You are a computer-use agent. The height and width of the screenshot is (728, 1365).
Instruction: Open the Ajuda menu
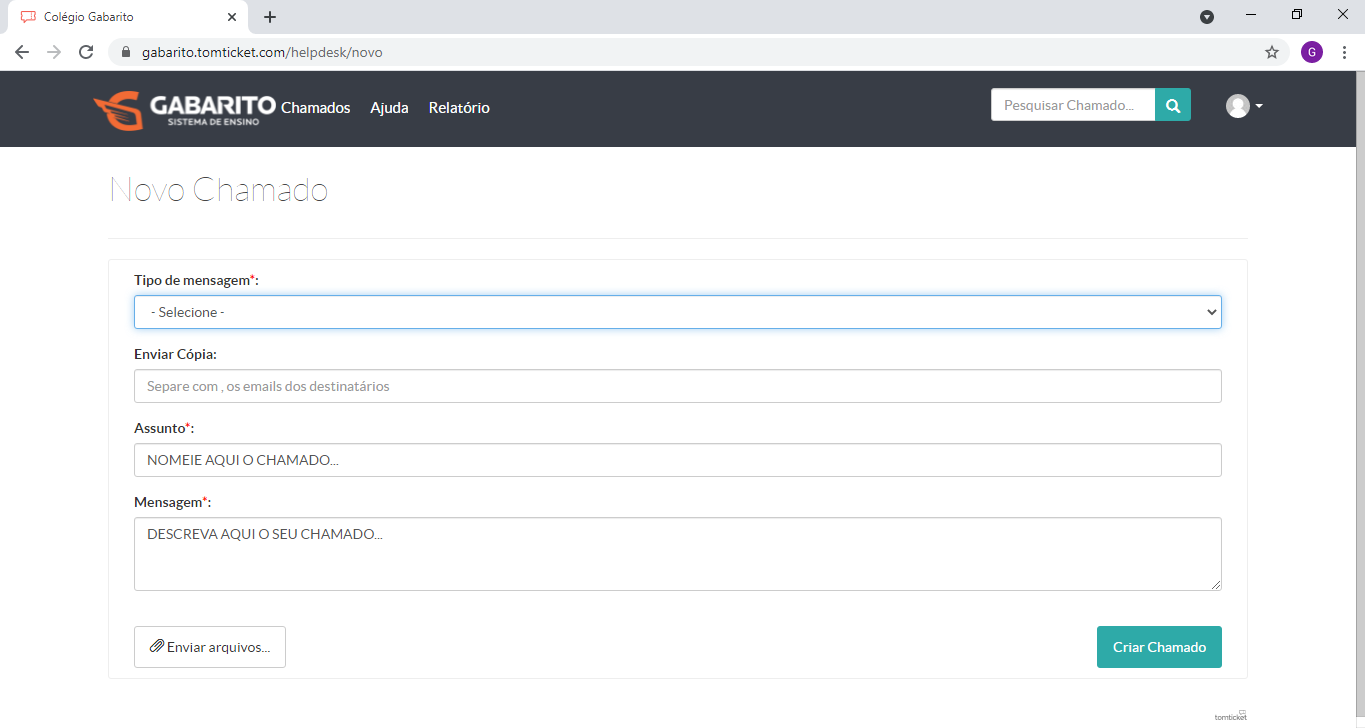[x=389, y=108]
